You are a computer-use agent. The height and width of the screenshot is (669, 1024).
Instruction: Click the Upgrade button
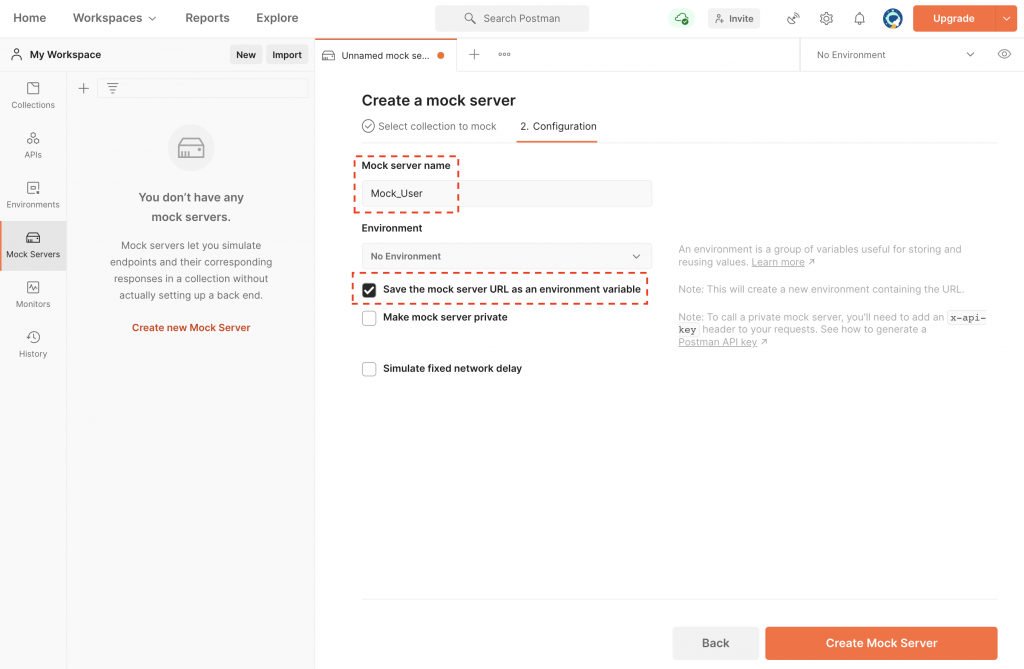click(x=953, y=18)
